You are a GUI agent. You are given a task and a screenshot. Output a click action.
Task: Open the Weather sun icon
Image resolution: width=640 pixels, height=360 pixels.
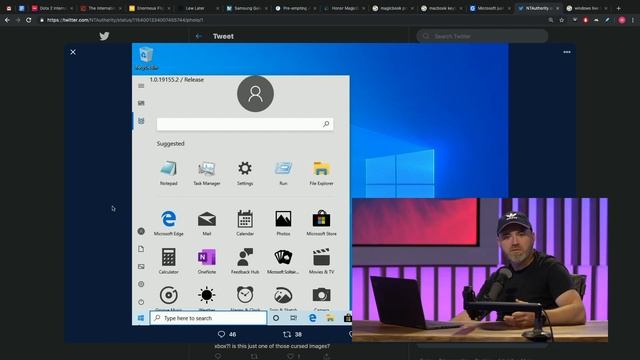coord(207,295)
